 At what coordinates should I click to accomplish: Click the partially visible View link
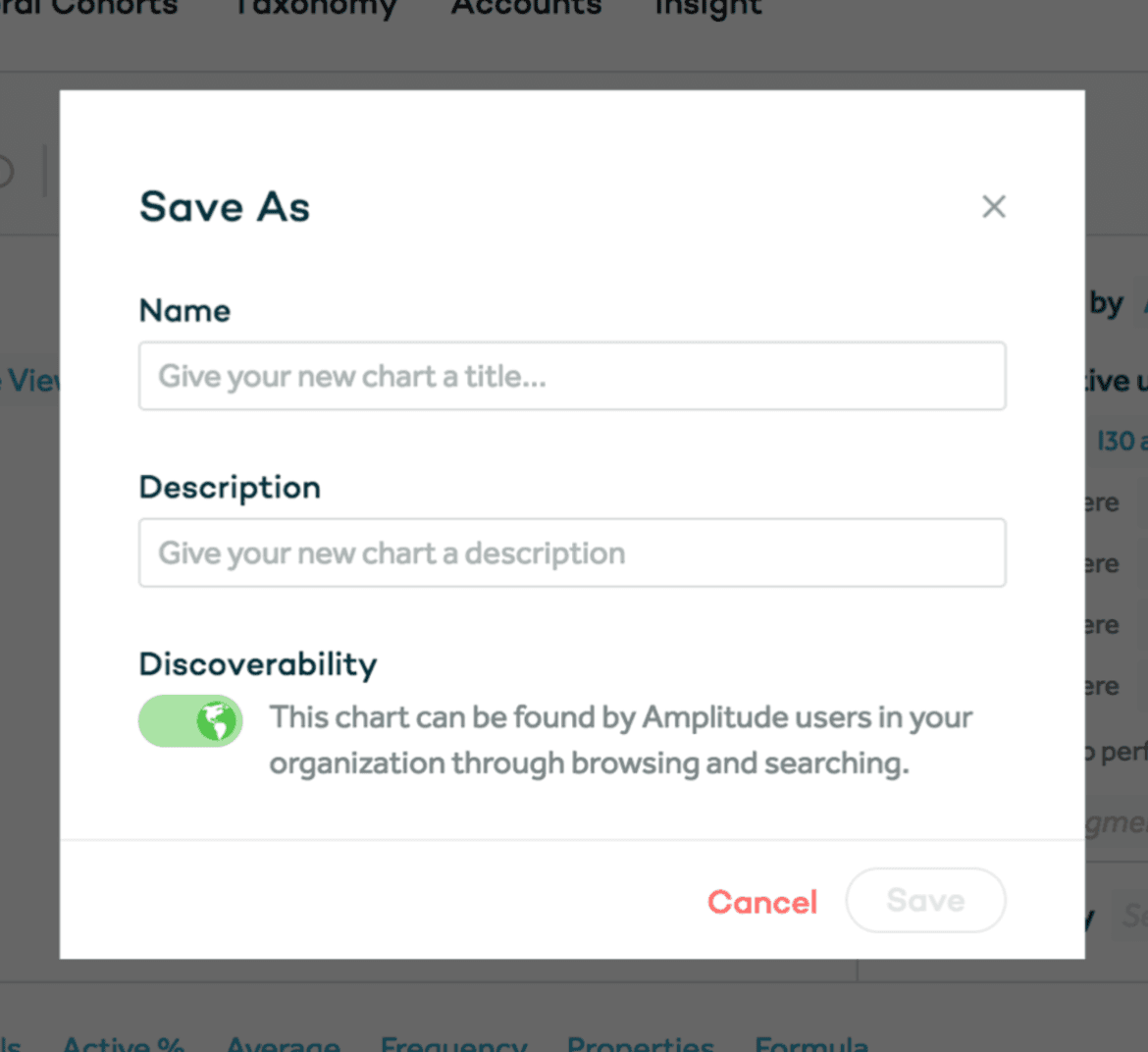(31, 381)
